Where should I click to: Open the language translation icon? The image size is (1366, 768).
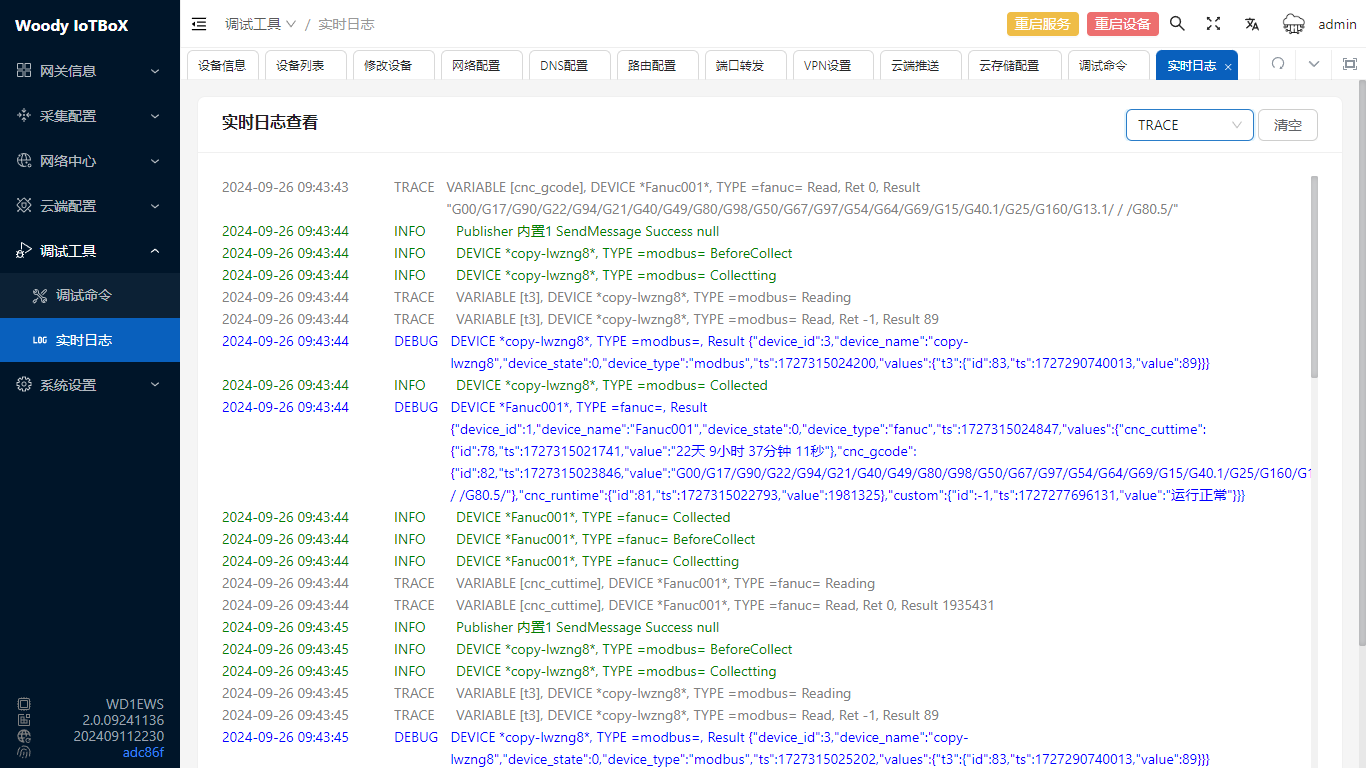pyautogui.click(x=1251, y=24)
